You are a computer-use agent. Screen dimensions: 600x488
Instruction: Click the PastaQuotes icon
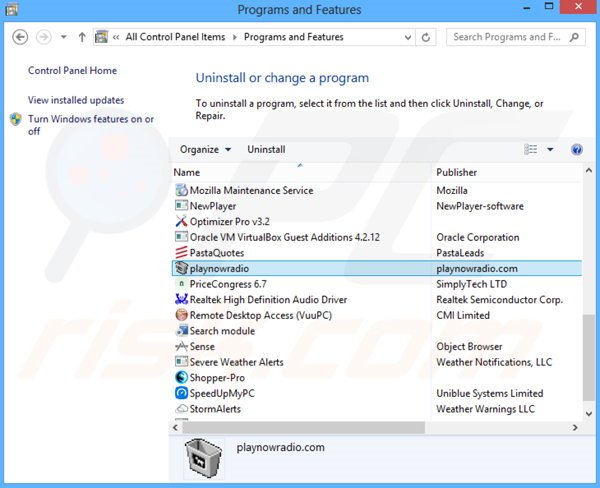click(181, 253)
